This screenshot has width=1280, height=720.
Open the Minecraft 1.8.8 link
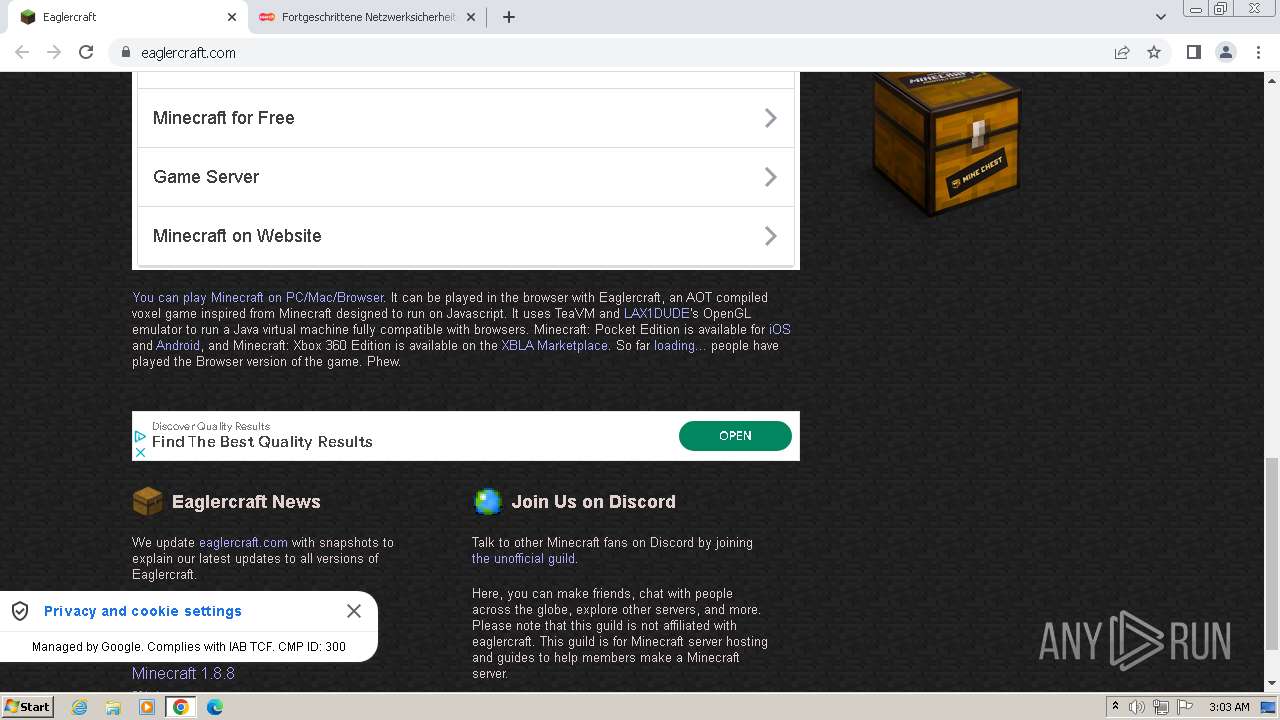click(183, 674)
